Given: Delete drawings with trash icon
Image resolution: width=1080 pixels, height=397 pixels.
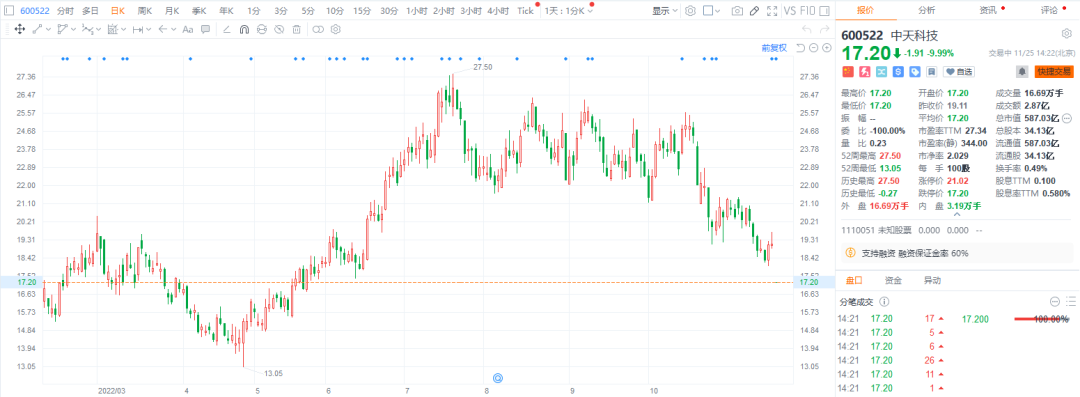Looking at the screenshot, I should (x=296, y=30).
